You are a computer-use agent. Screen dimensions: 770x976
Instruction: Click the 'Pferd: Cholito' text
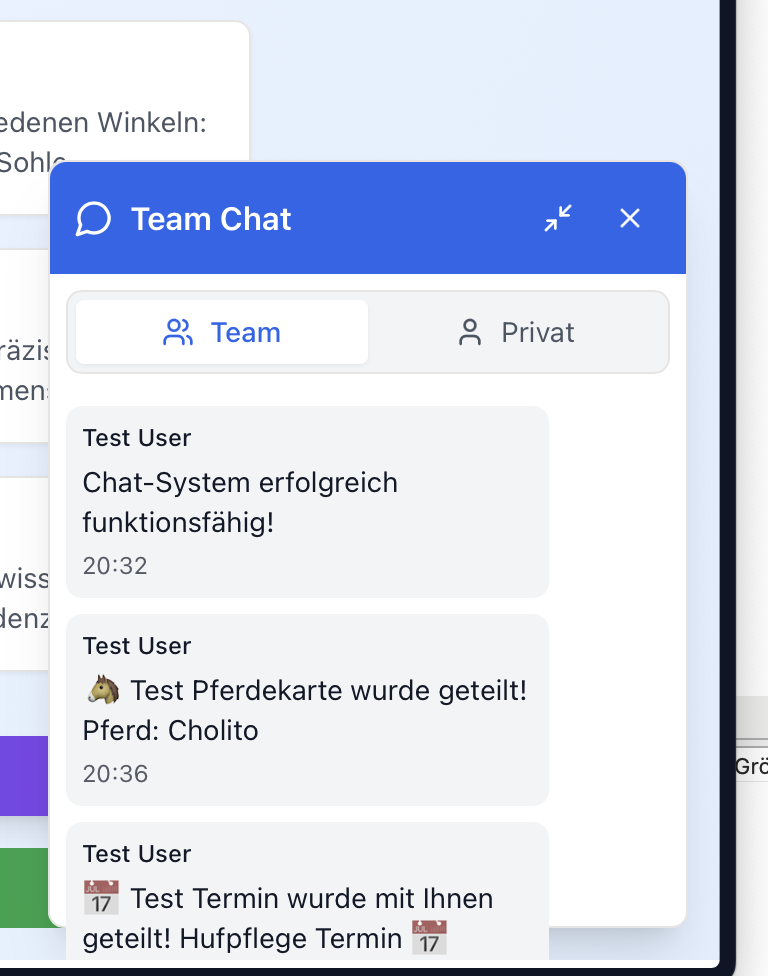click(x=171, y=731)
